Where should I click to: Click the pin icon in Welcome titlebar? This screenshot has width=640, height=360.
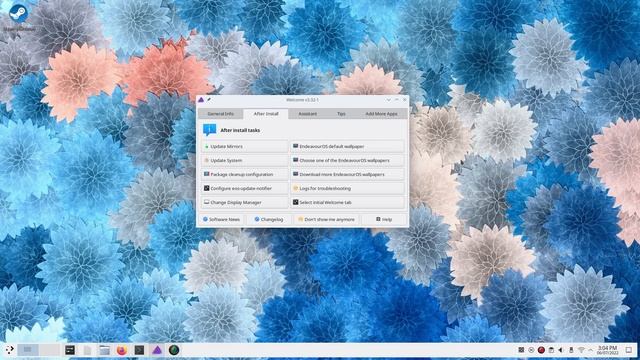coord(209,100)
